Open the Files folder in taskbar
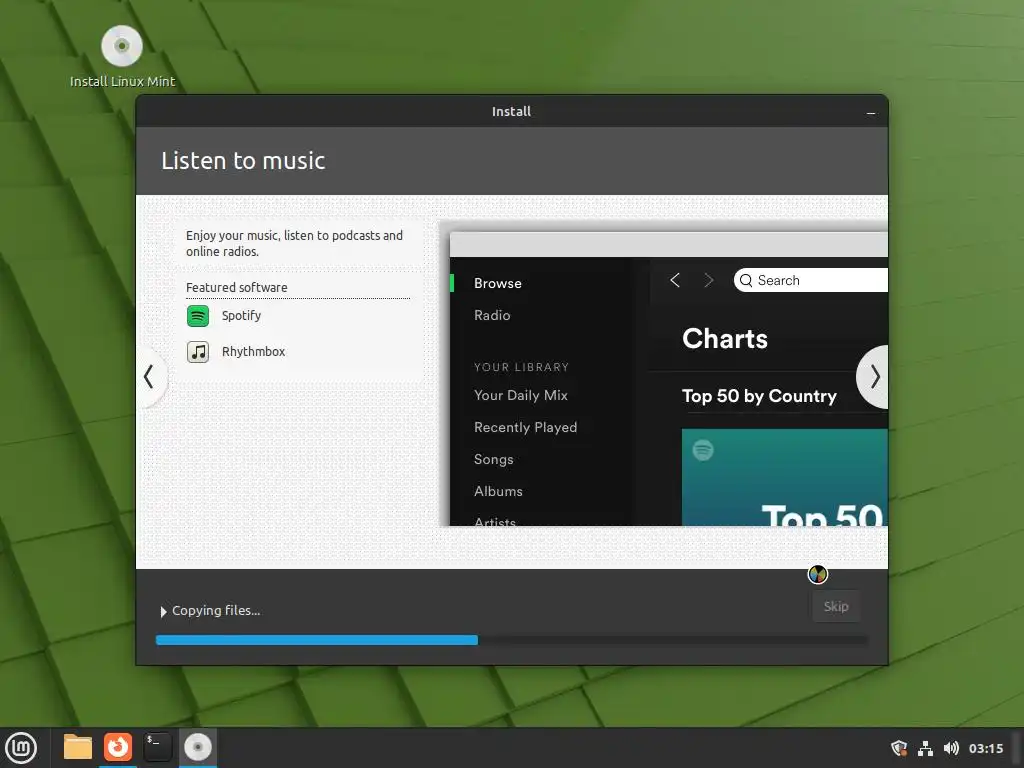This screenshot has width=1024, height=768. (x=78, y=748)
